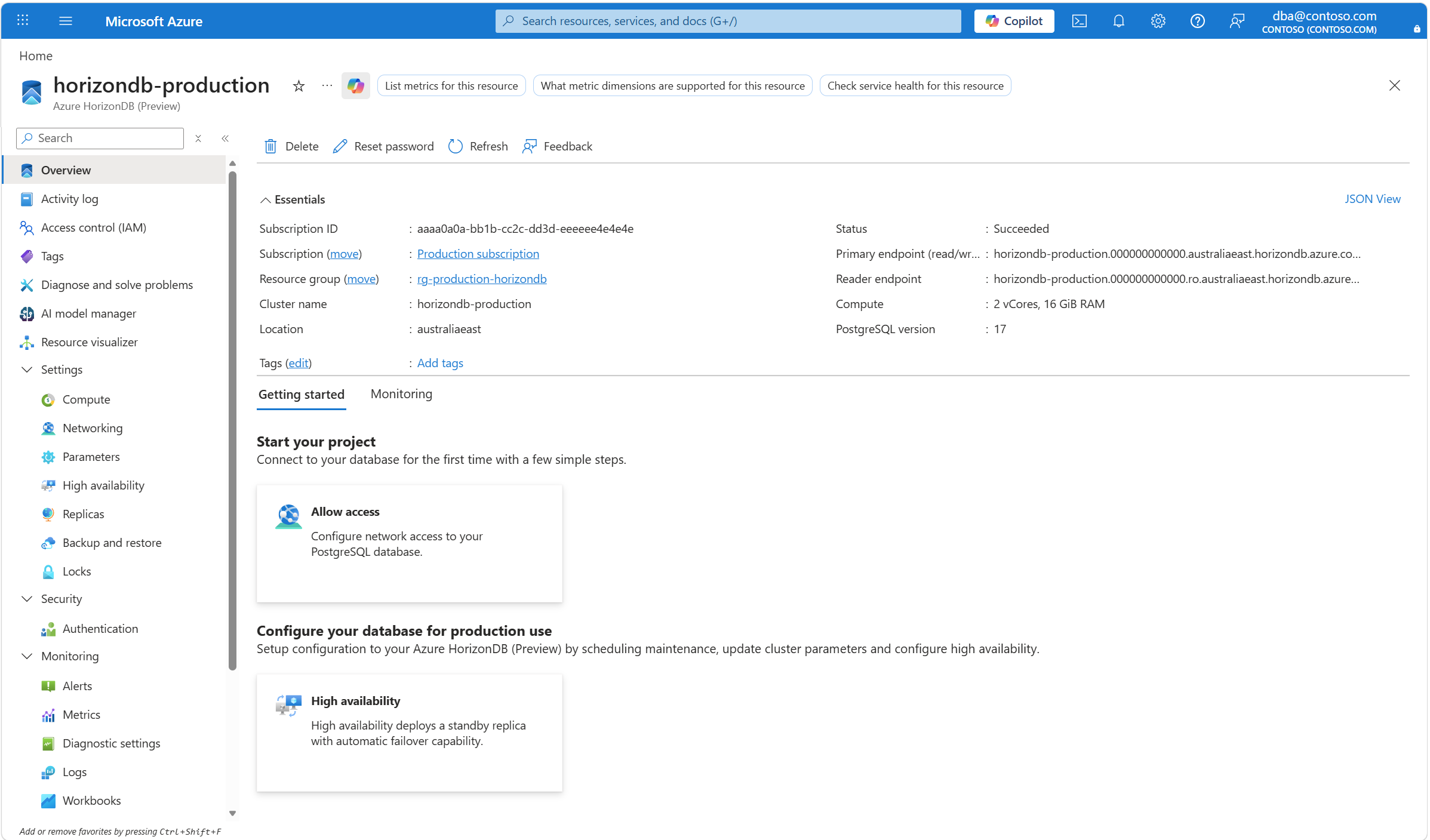Click the Copilot icon next to resource title

[x=356, y=86]
